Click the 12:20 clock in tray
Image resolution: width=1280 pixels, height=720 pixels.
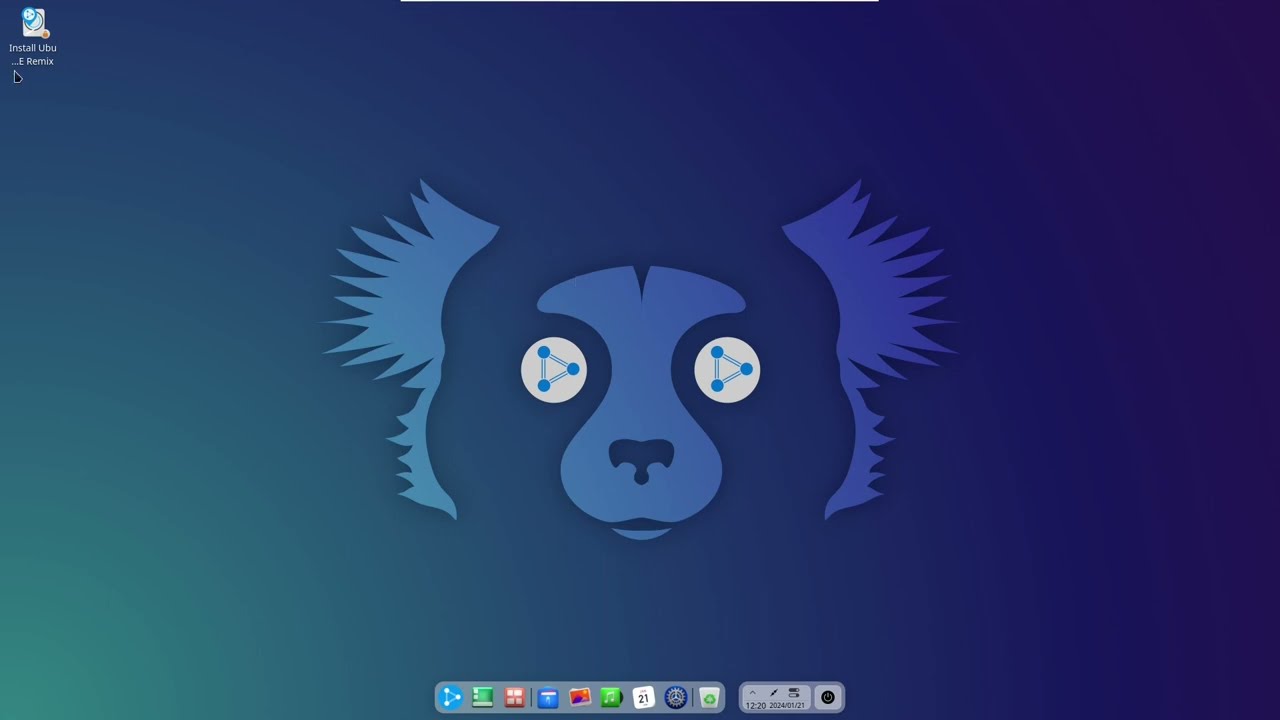755,705
